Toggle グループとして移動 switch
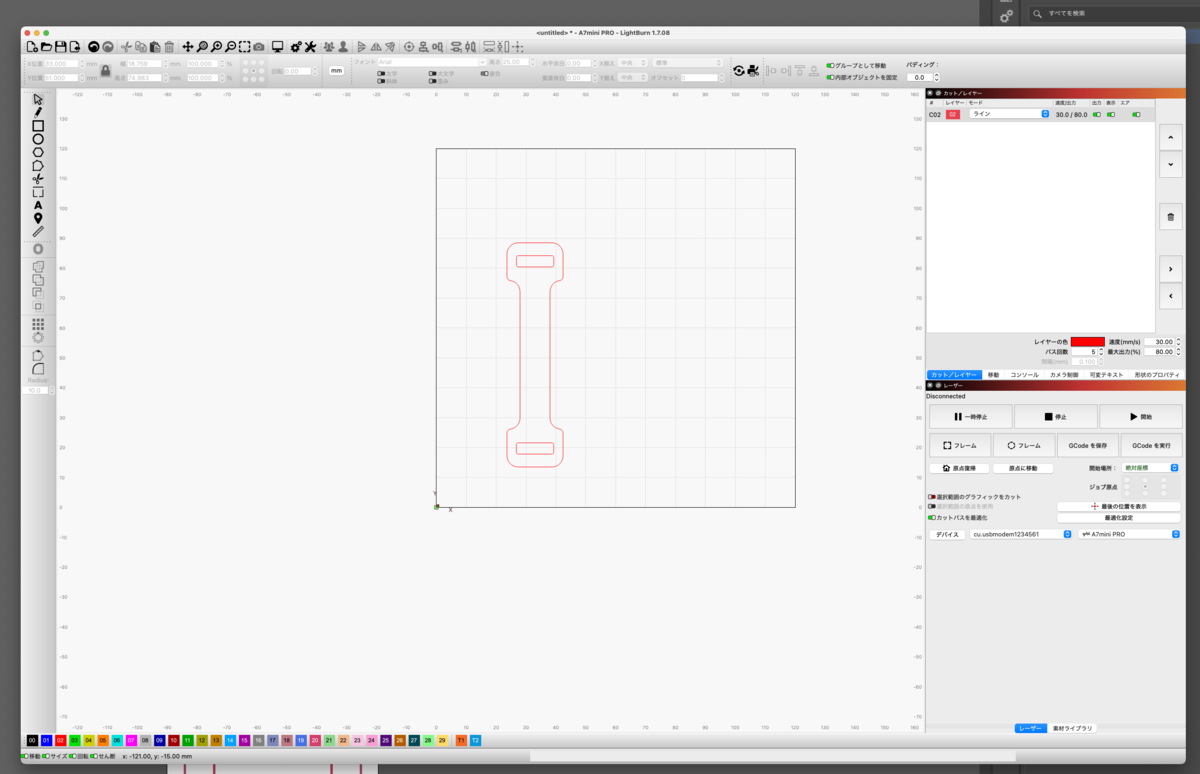This screenshot has width=1200, height=774. point(830,65)
